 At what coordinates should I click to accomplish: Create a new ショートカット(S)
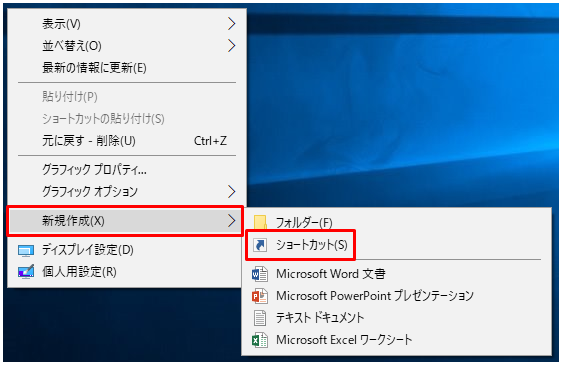point(396,245)
